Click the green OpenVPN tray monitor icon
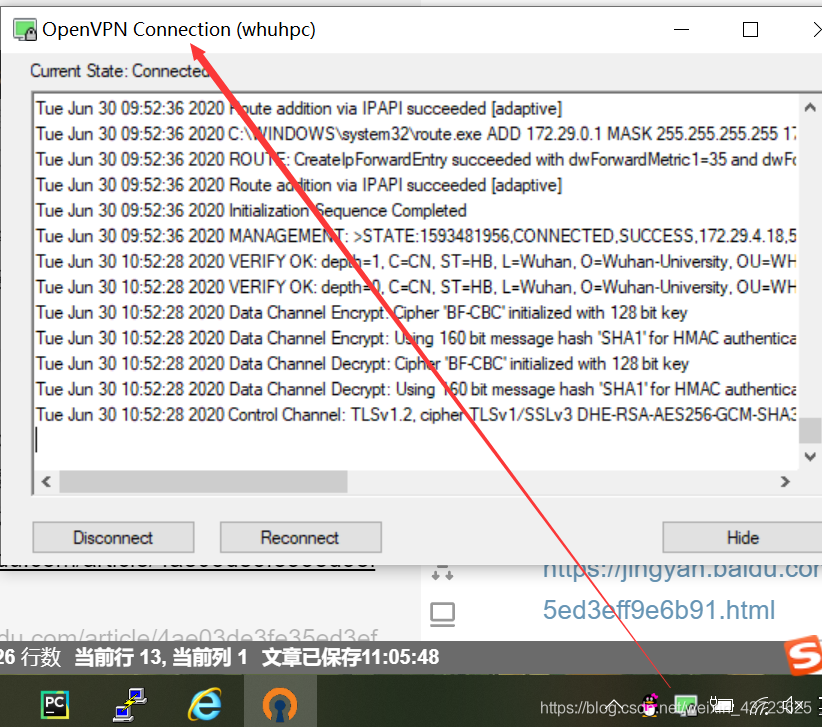 pos(685,706)
